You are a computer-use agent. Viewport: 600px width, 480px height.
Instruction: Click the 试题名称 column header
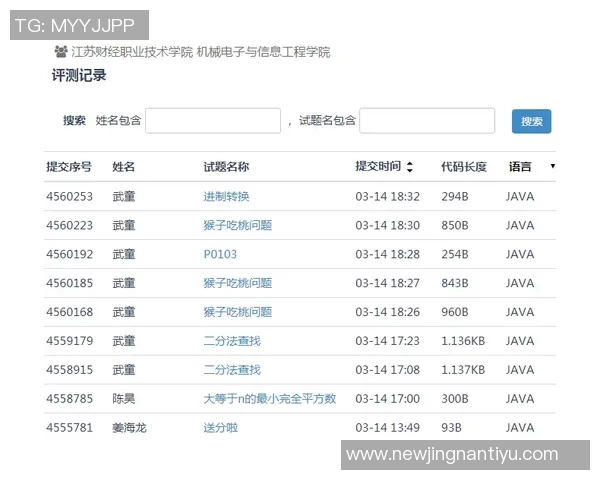226,167
